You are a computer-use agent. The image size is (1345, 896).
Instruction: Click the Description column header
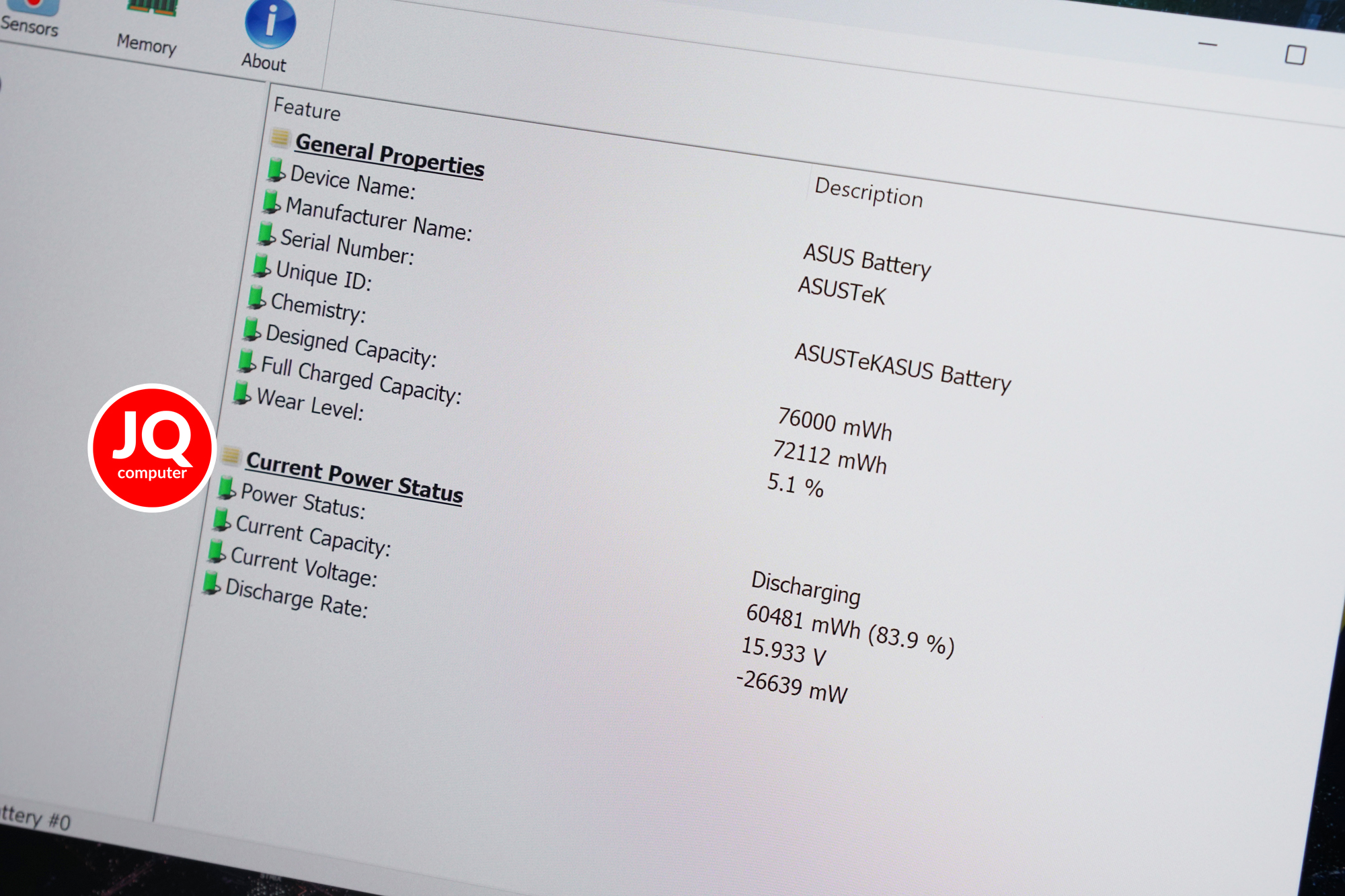(868, 192)
